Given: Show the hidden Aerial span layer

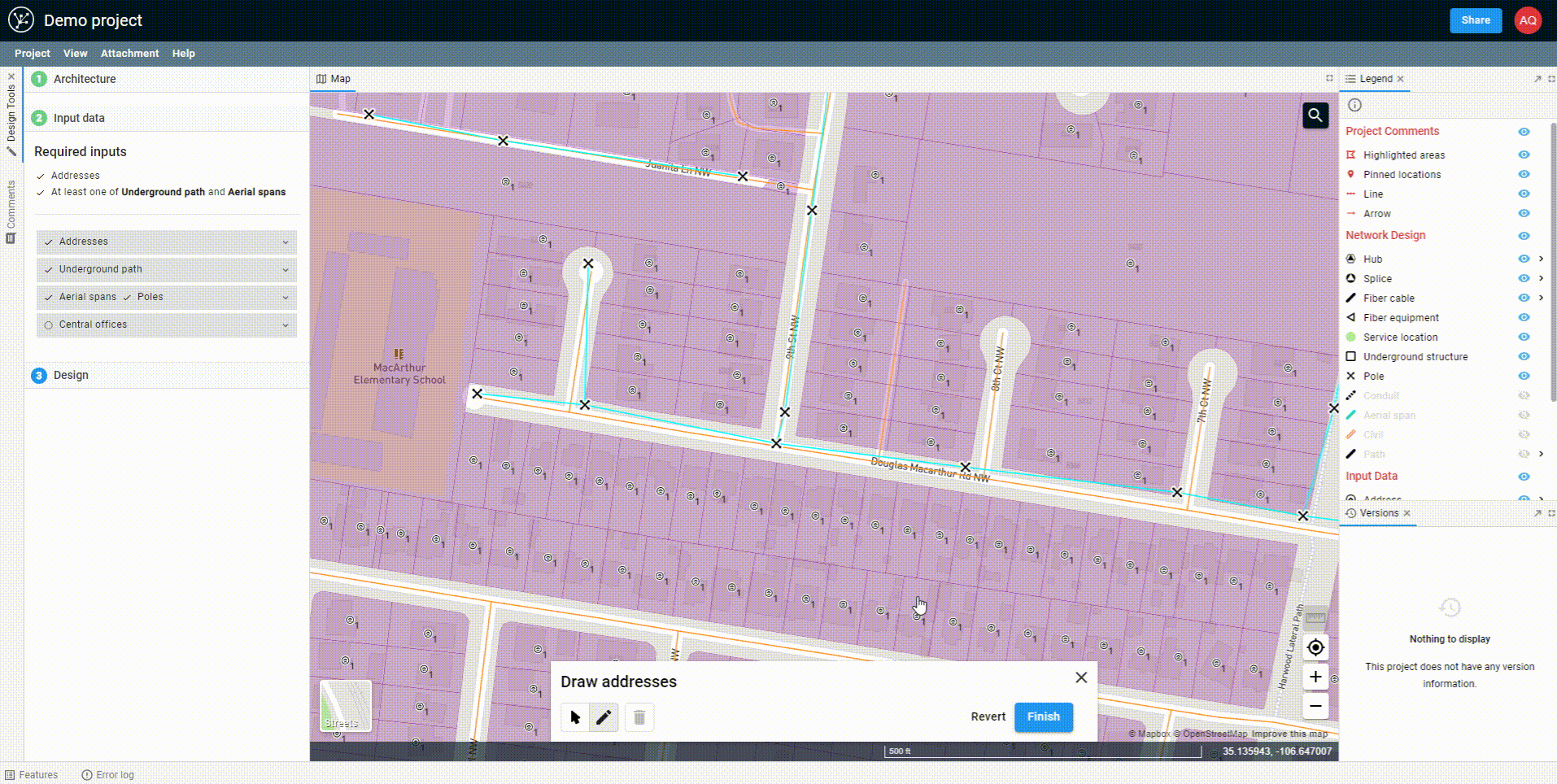Looking at the screenshot, I should (x=1524, y=415).
